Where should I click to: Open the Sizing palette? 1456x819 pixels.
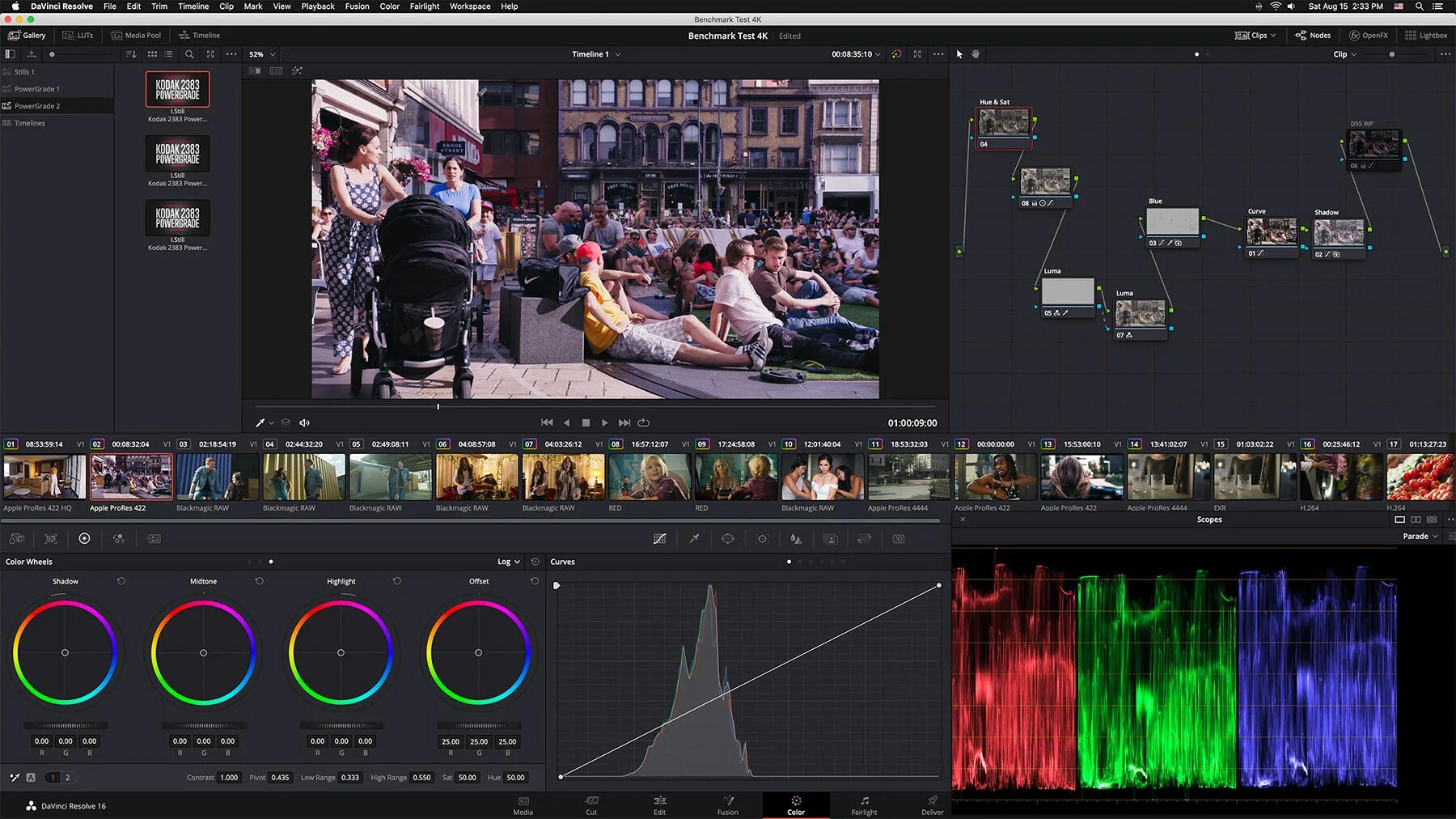click(x=864, y=538)
